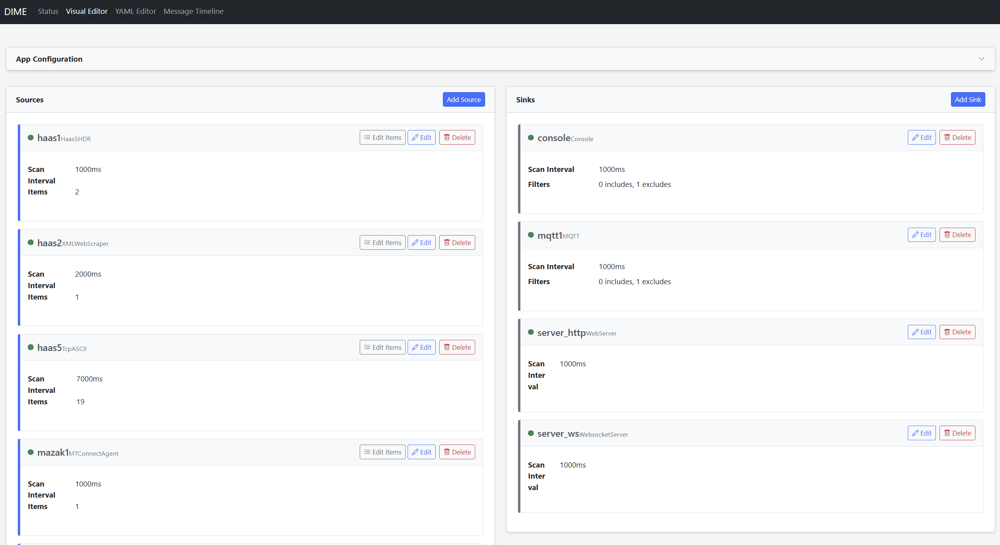Edit the haas2 source
The image size is (1000, 545).
click(x=421, y=243)
